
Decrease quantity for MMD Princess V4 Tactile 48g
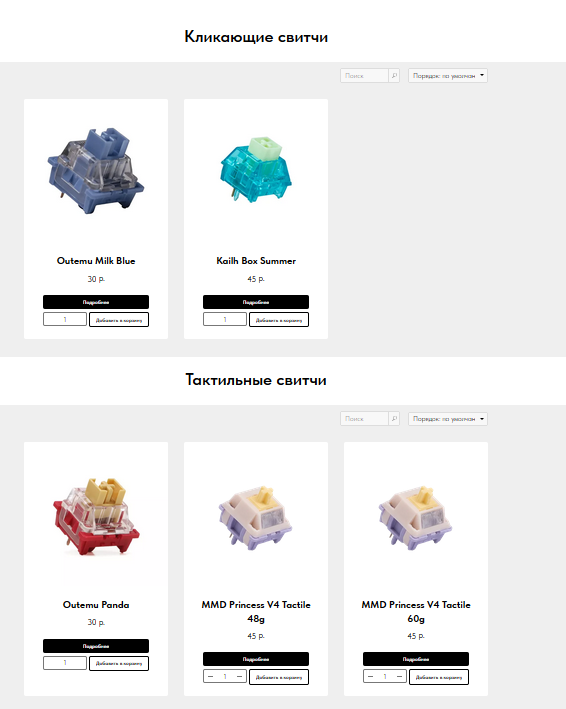210,676
